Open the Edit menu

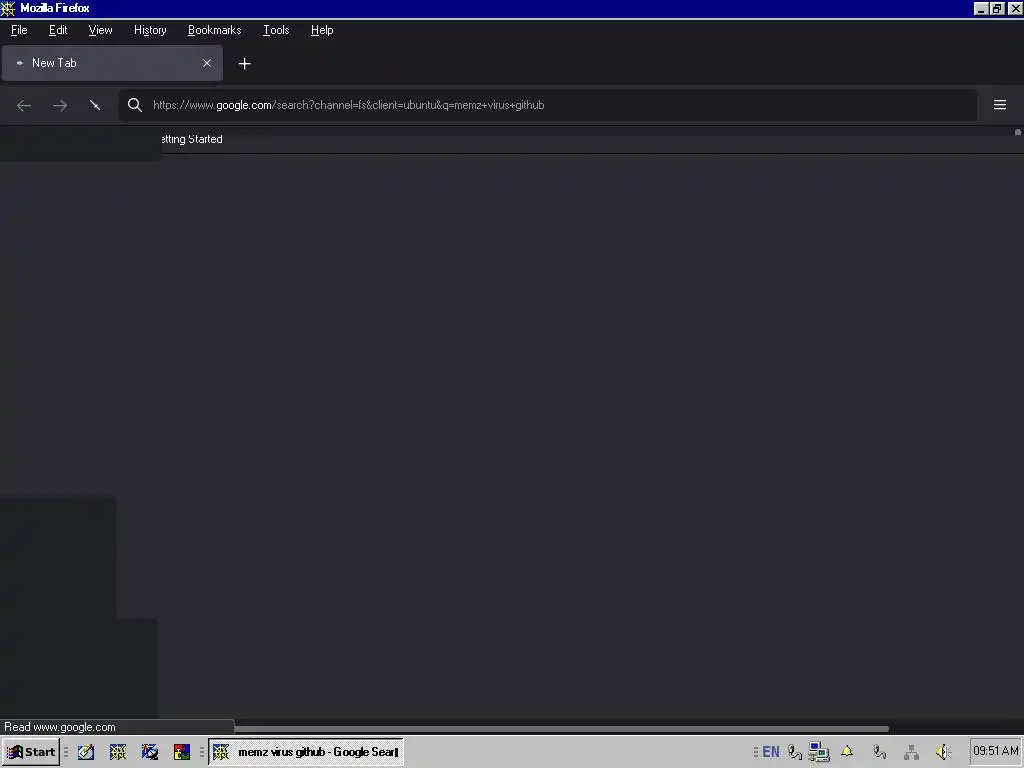point(58,30)
